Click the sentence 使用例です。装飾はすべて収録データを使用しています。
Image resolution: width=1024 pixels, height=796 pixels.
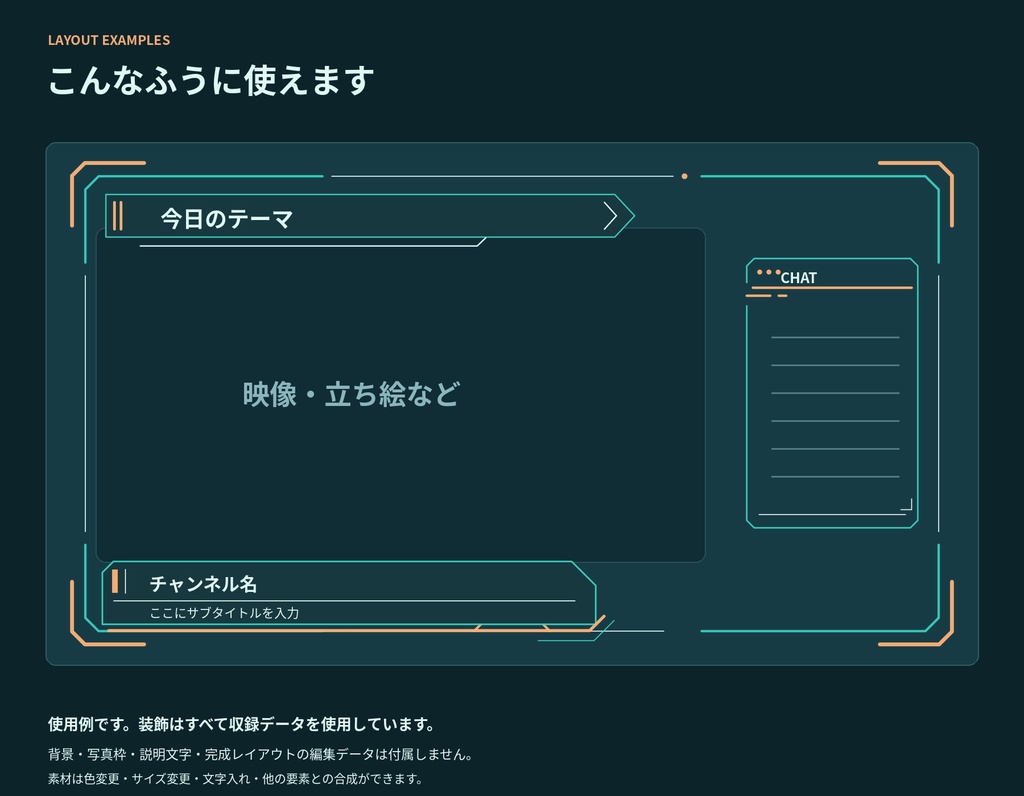coord(241,724)
